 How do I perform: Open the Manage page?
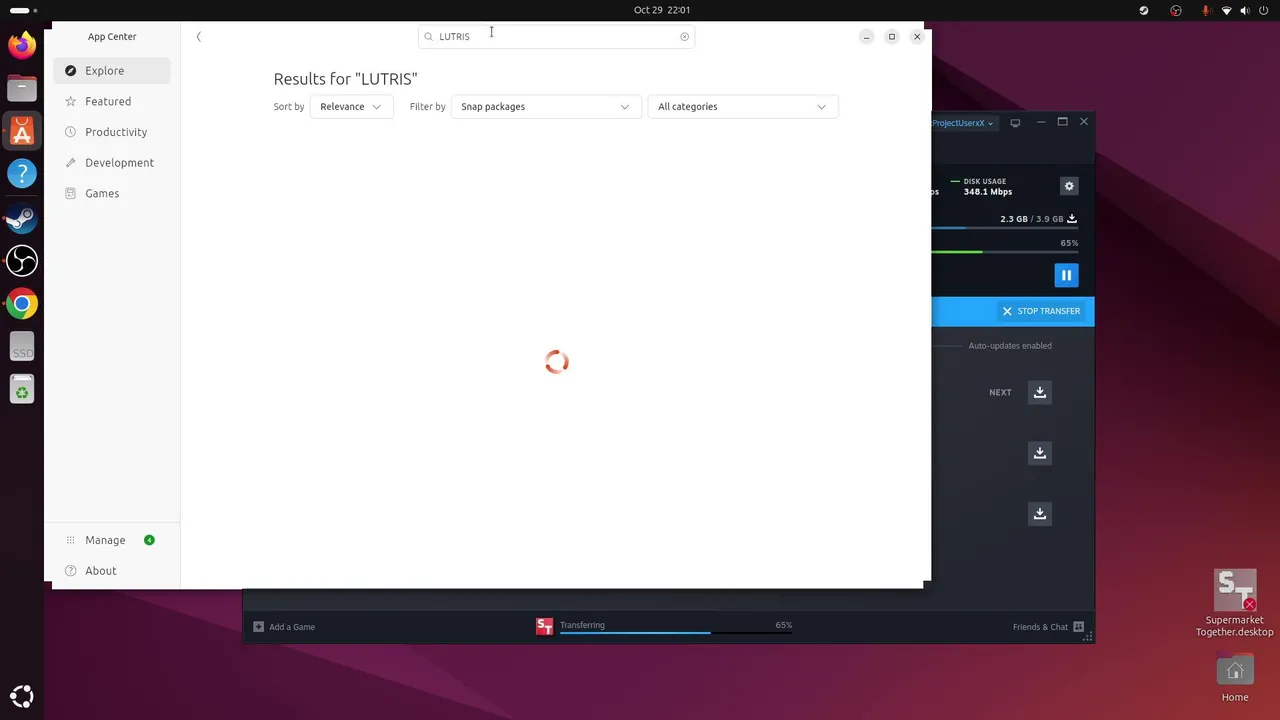pyautogui.click(x=112, y=540)
